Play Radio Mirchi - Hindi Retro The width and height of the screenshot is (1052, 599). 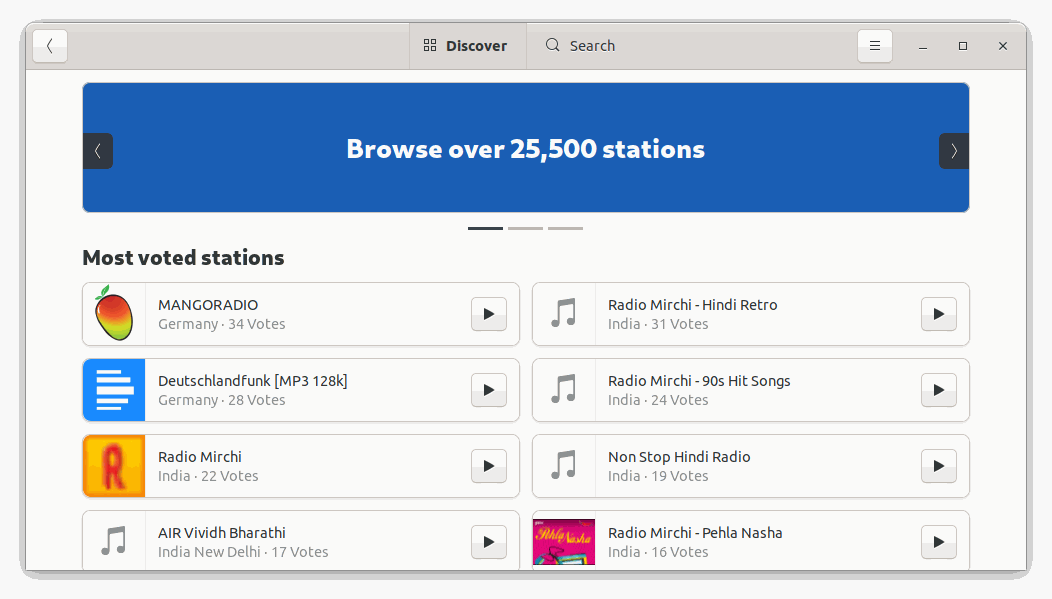point(939,314)
